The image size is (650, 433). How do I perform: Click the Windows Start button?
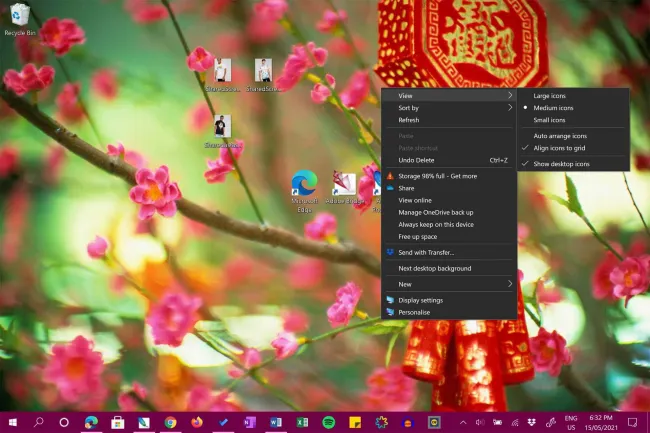click(x=12, y=422)
